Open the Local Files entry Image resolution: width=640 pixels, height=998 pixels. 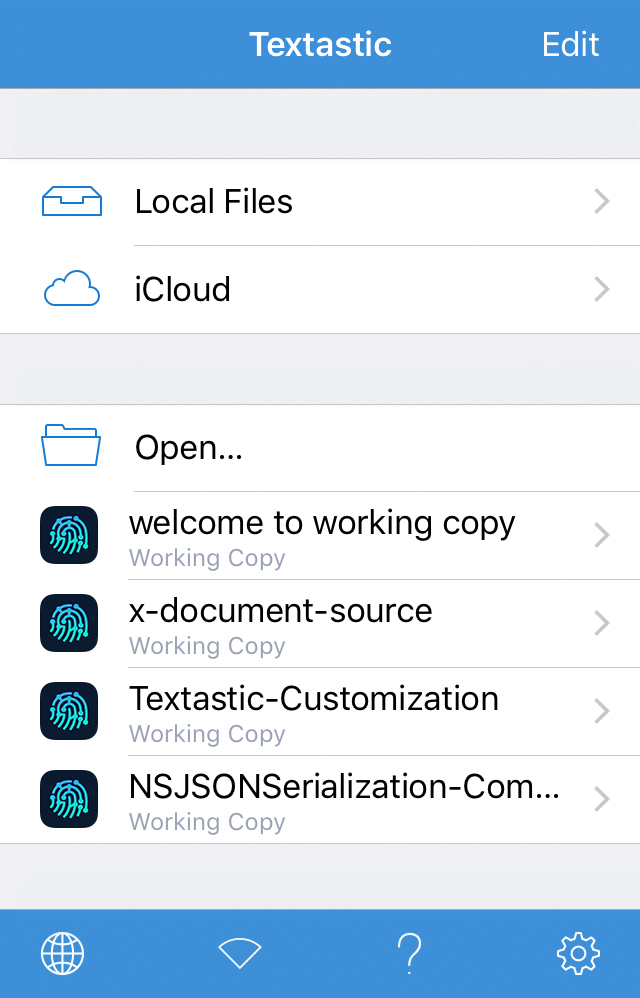tap(320, 202)
